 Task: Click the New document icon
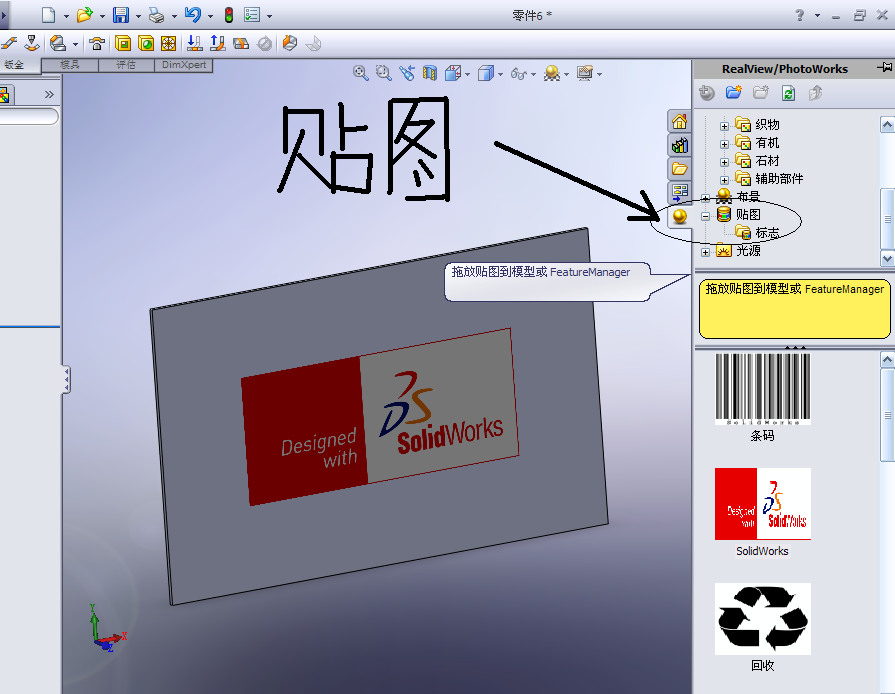(x=49, y=15)
